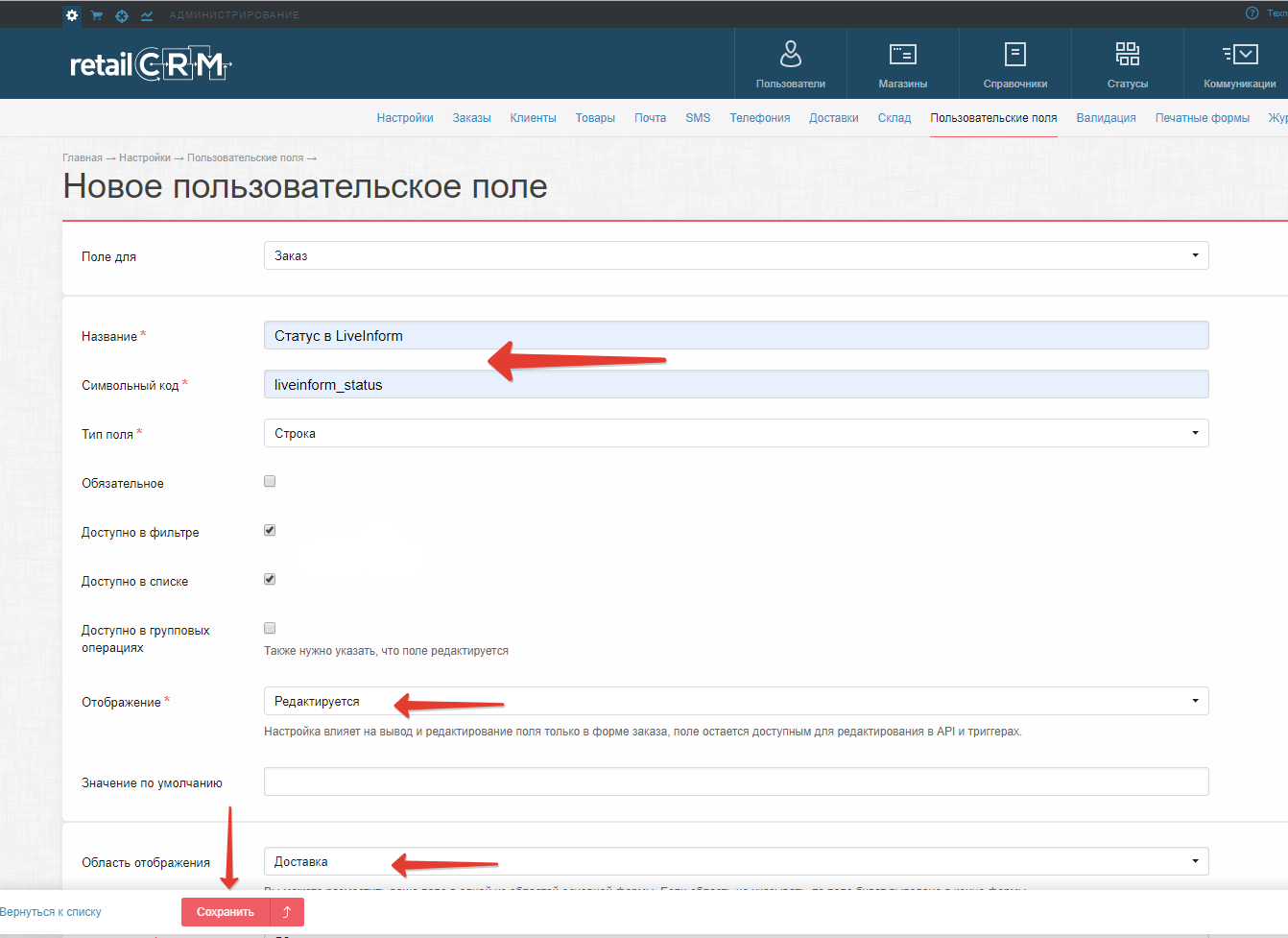The width and height of the screenshot is (1288, 938).
Task: Click the retailCRM logo
Action: [x=151, y=63]
